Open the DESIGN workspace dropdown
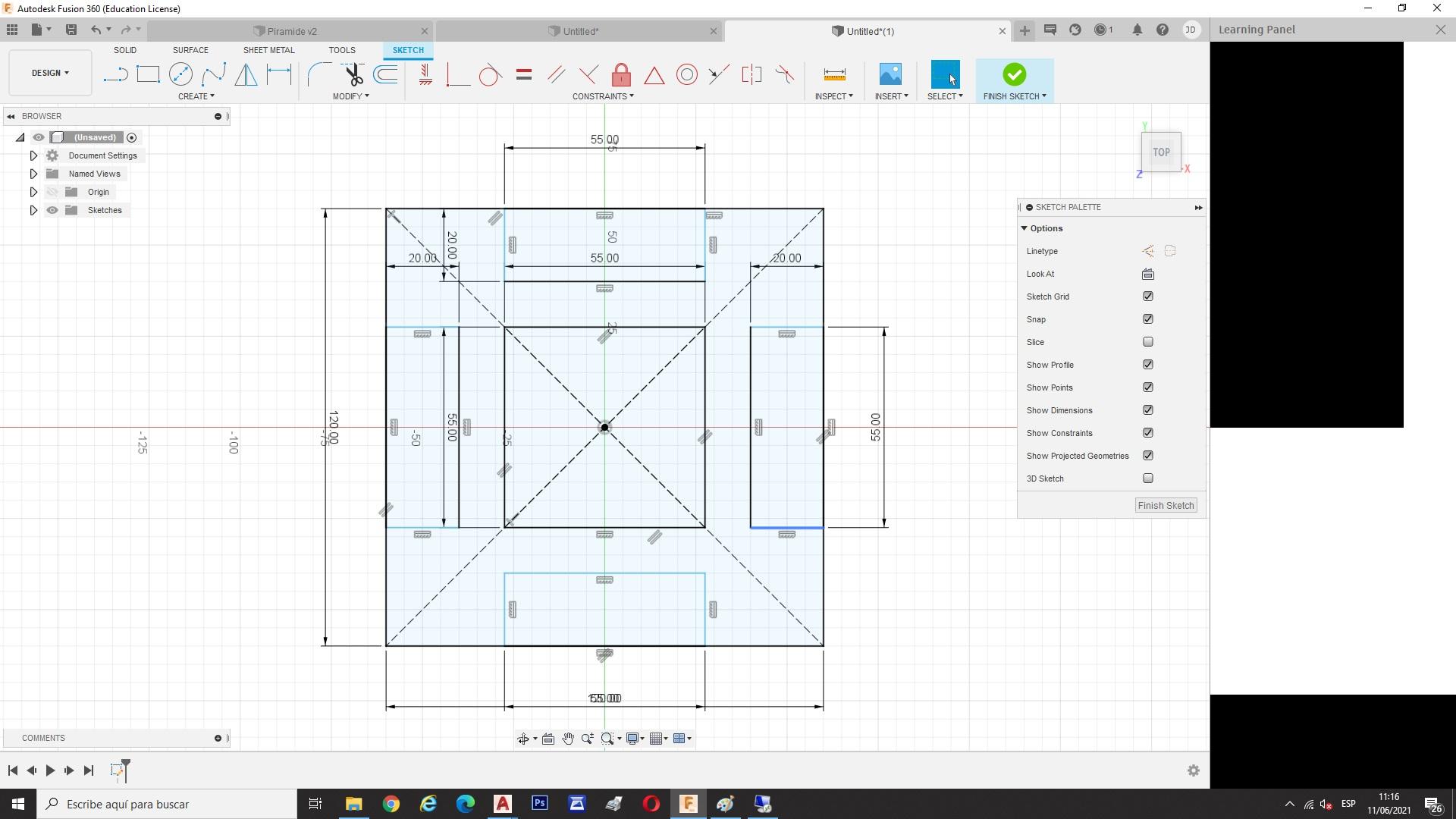 [x=50, y=73]
